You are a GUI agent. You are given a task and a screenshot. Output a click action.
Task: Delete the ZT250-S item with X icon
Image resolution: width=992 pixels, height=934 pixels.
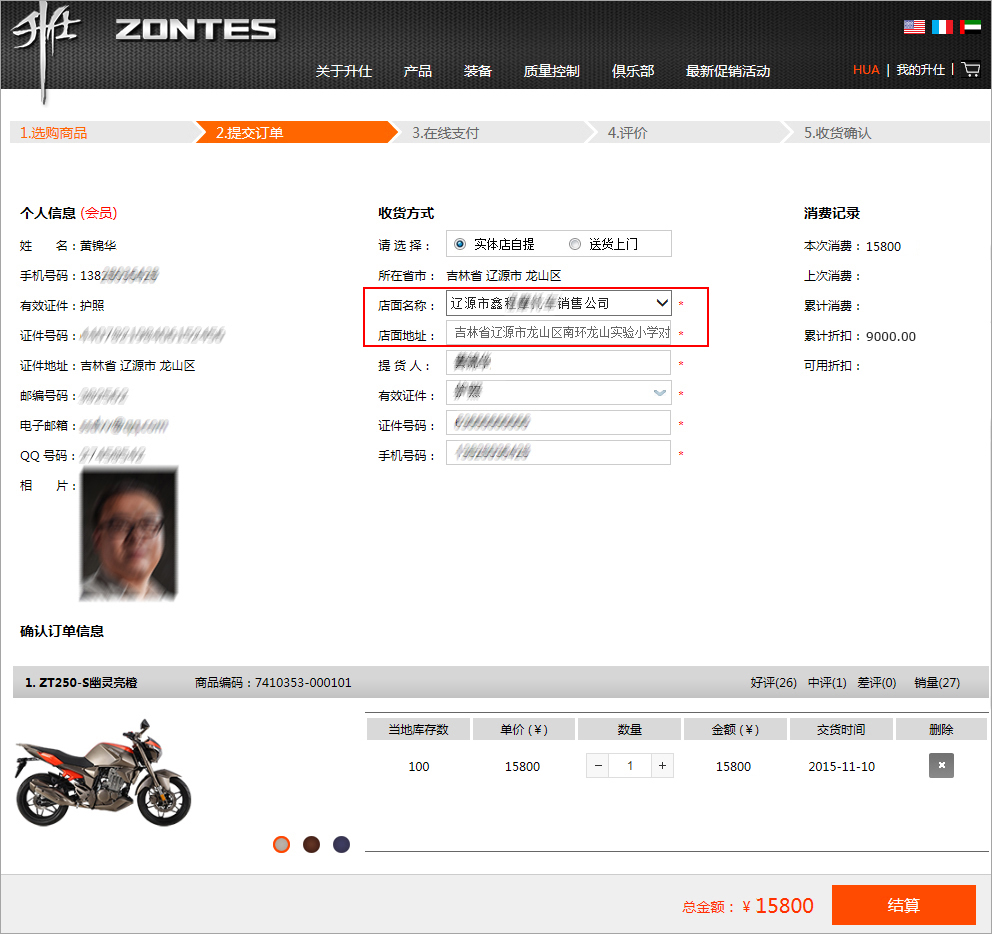coord(941,766)
